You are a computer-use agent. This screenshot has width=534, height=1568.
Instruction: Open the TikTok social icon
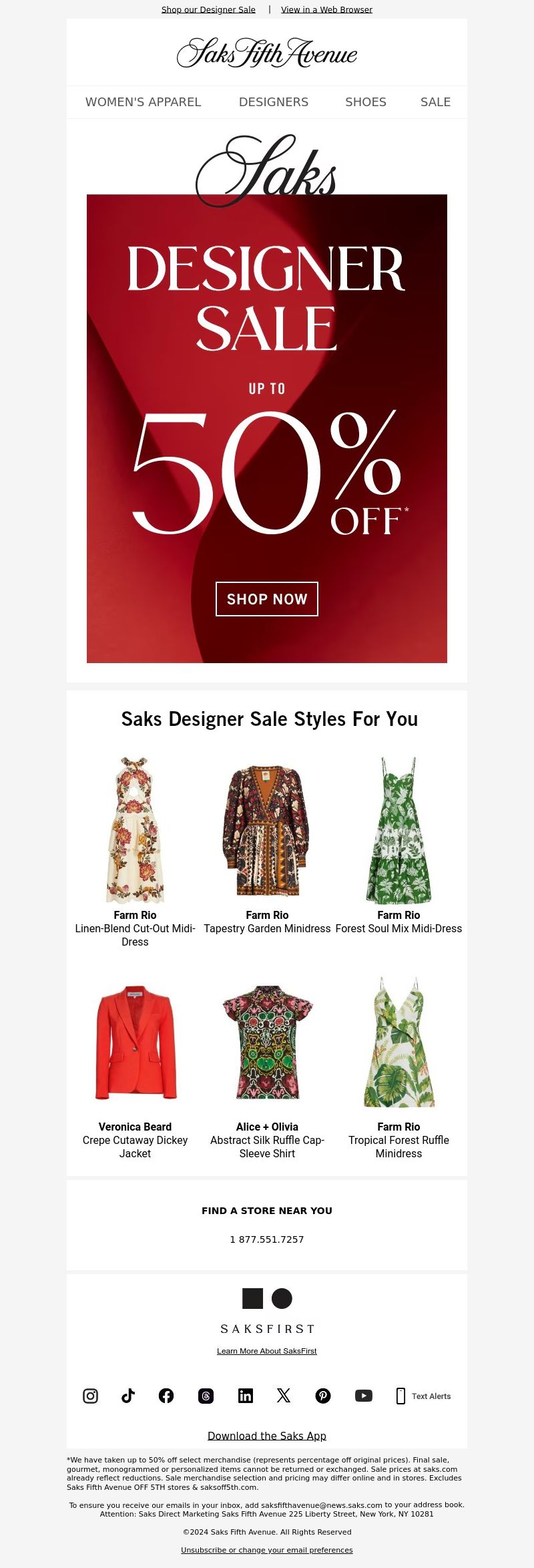coord(128,1396)
